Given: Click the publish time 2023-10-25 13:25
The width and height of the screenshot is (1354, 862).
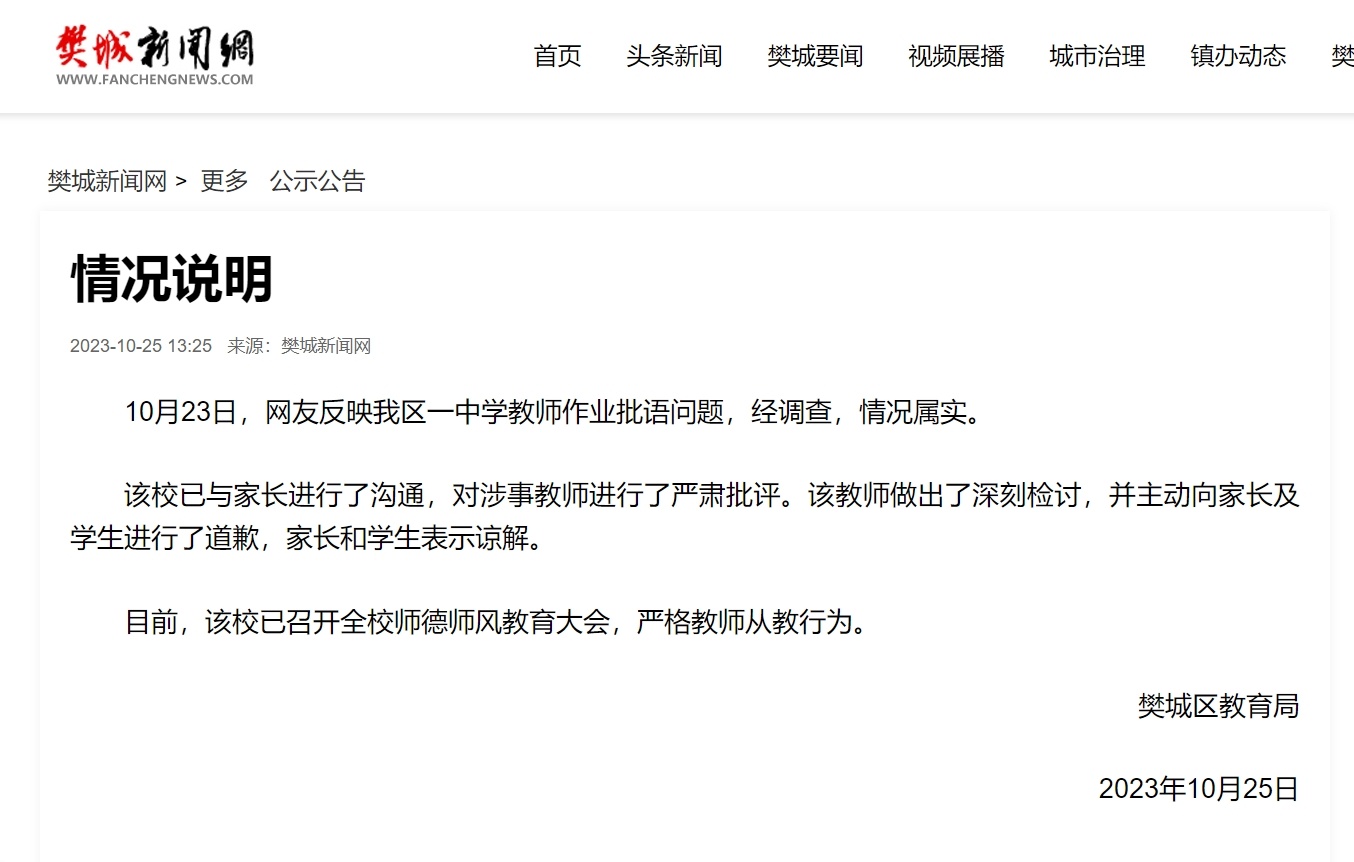Looking at the screenshot, I should (x=141, y=346).
